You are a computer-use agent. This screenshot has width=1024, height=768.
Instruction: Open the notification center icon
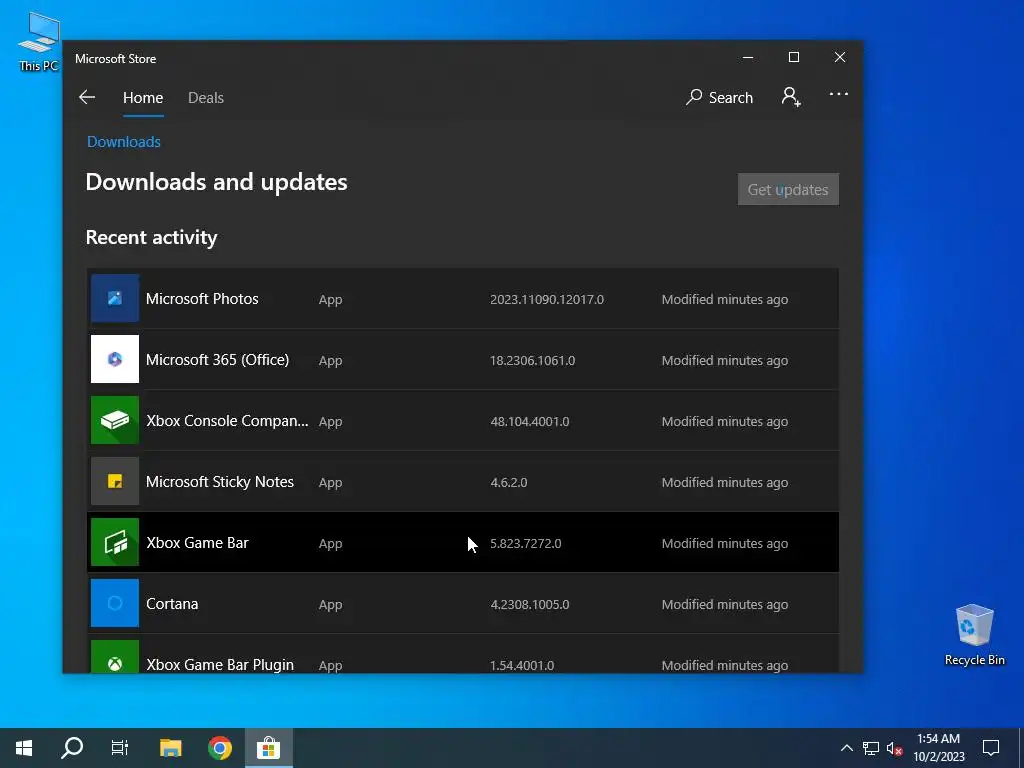(x=991, y=748)
